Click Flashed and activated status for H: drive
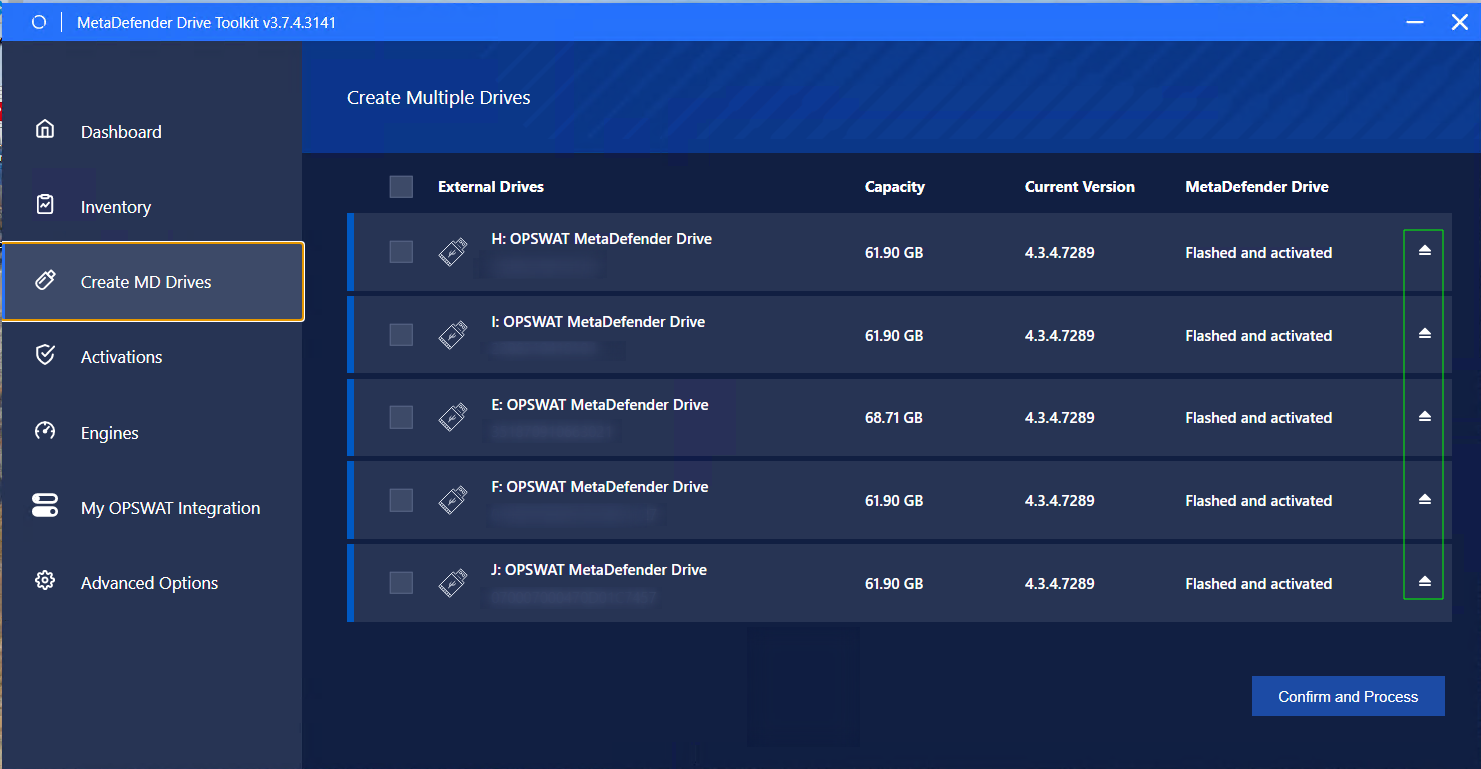Image resolution: width=1481 pixels, height=769 pixels. [x=1259, y=253]
